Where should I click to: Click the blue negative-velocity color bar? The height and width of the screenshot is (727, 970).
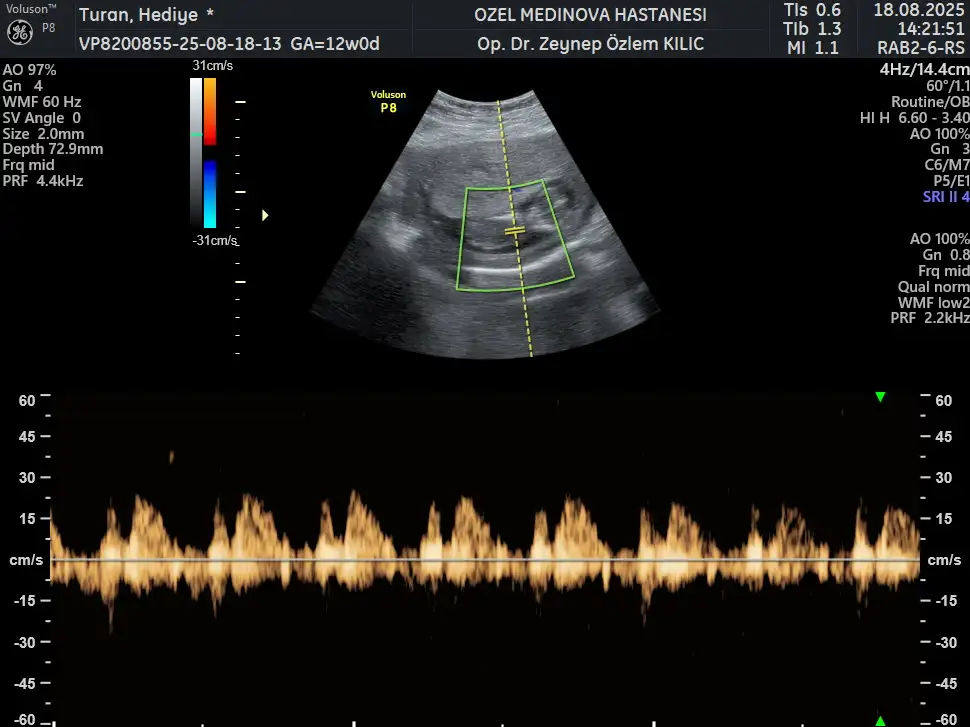tap(210, 193)
